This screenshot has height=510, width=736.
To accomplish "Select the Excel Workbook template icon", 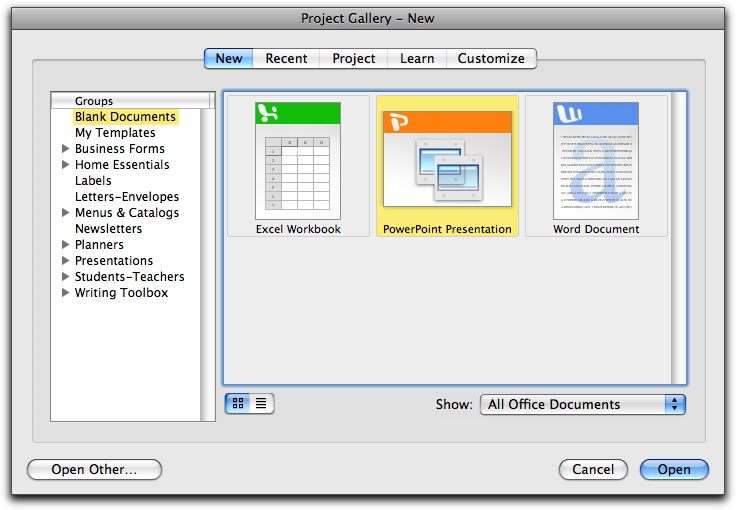I will [298, 161].
